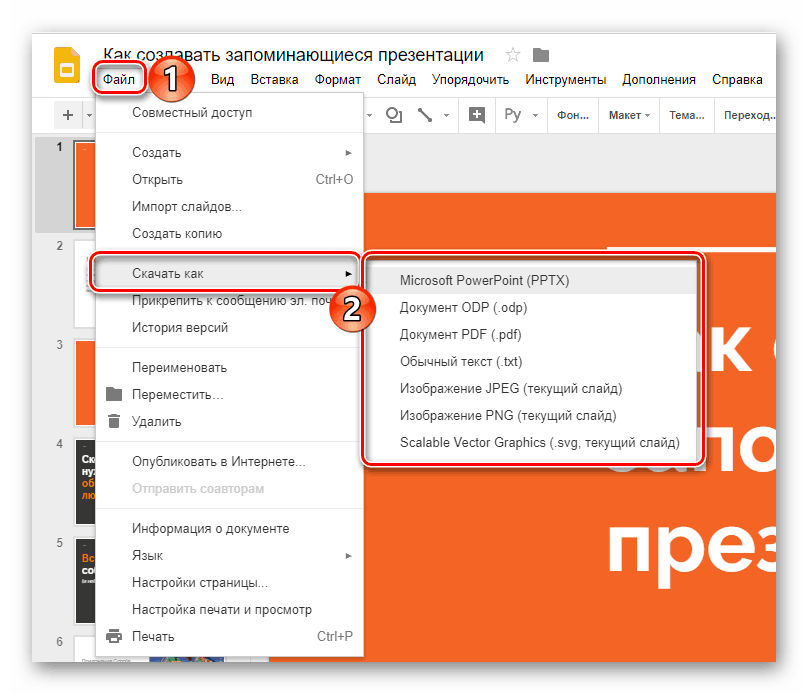Choose Совместный доступ in File menu
This screenshot has width=808, height=694.
point(229,112)
